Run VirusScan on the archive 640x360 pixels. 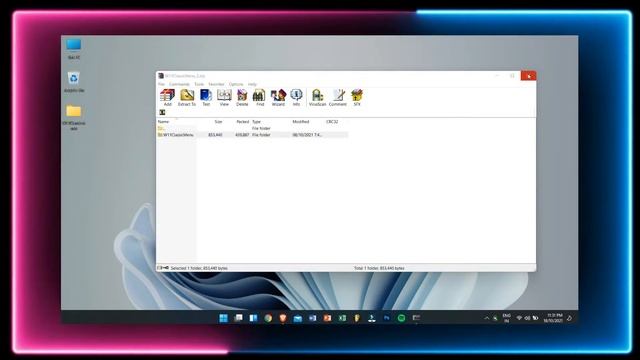pyautogui.click(x=318, y=98)
